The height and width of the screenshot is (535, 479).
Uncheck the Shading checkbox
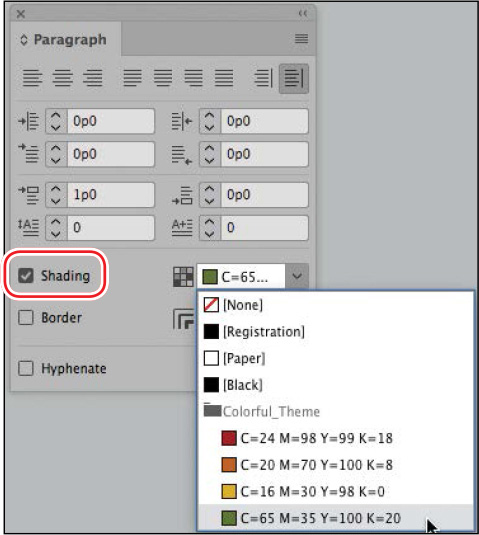26,276
